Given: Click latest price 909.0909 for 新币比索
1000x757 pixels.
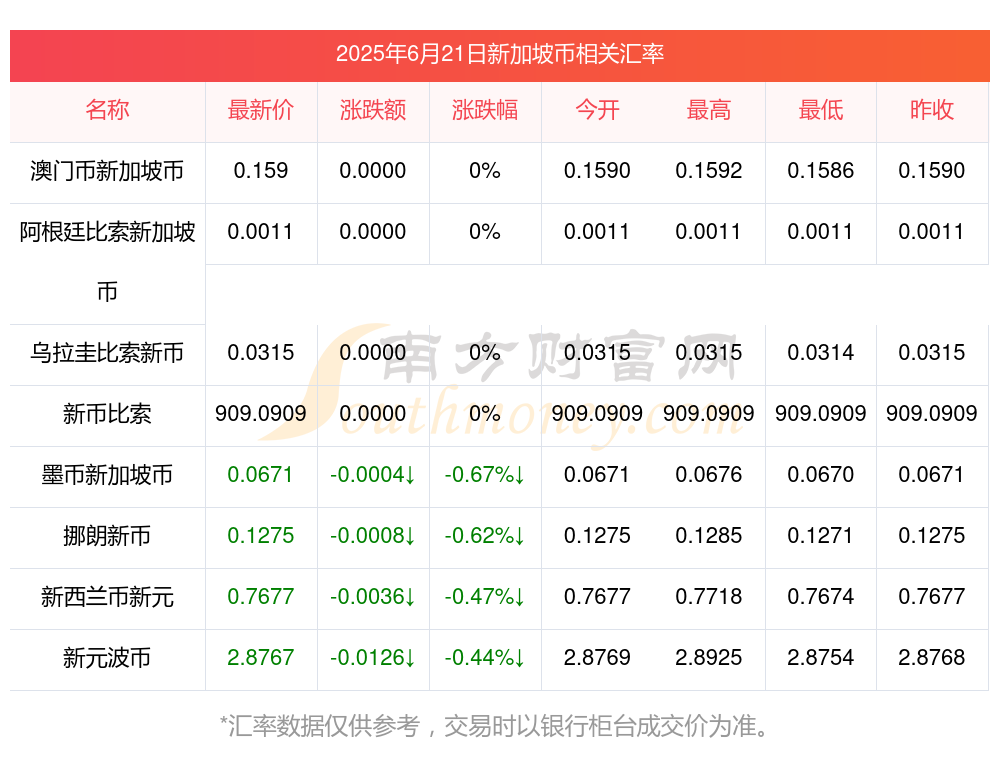Looking at the screenshot, I should [261, 413].
